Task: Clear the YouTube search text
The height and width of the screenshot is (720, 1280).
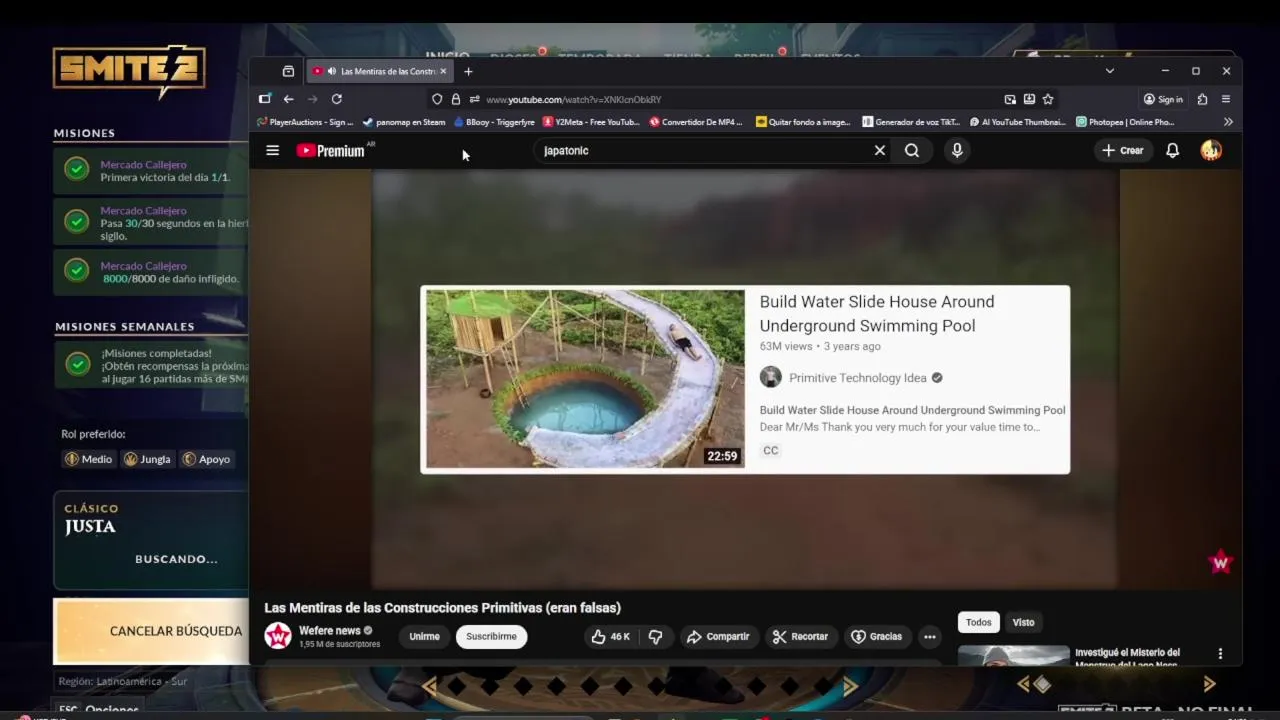Action: [880, 151]
